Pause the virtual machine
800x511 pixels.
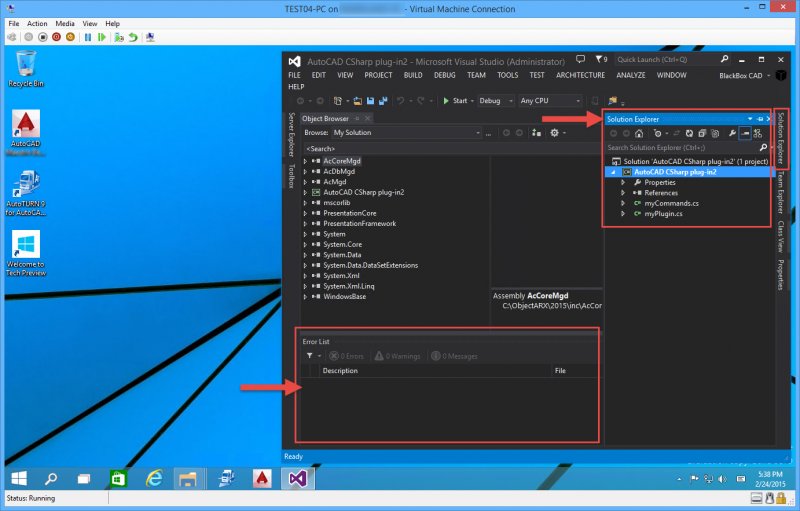[x=88, y=37]
